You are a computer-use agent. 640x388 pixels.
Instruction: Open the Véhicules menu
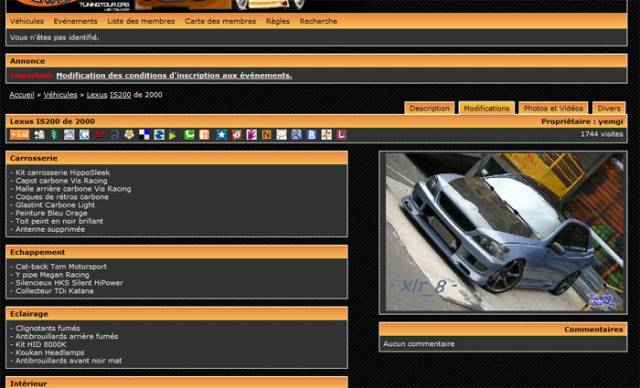point(27,21)
